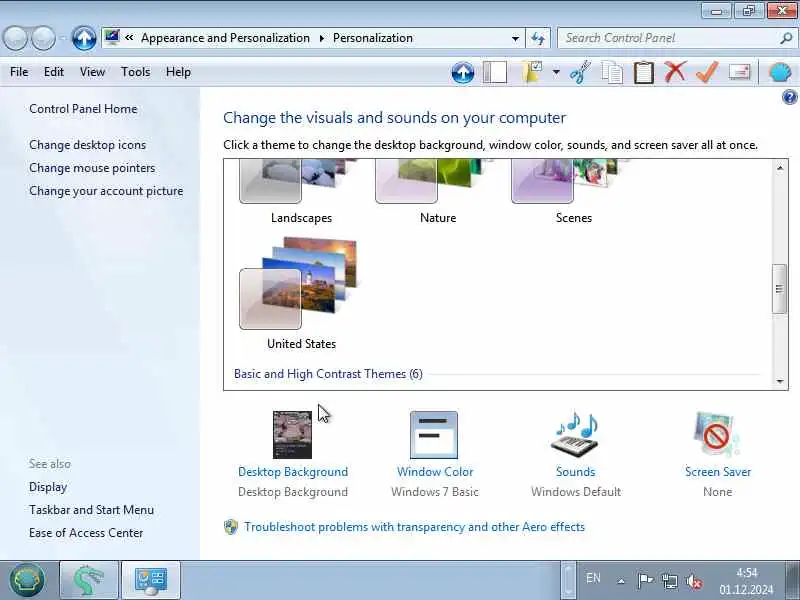Open the folder options dropdown arrow
800x600 pixels.
(x=556, y=72)
